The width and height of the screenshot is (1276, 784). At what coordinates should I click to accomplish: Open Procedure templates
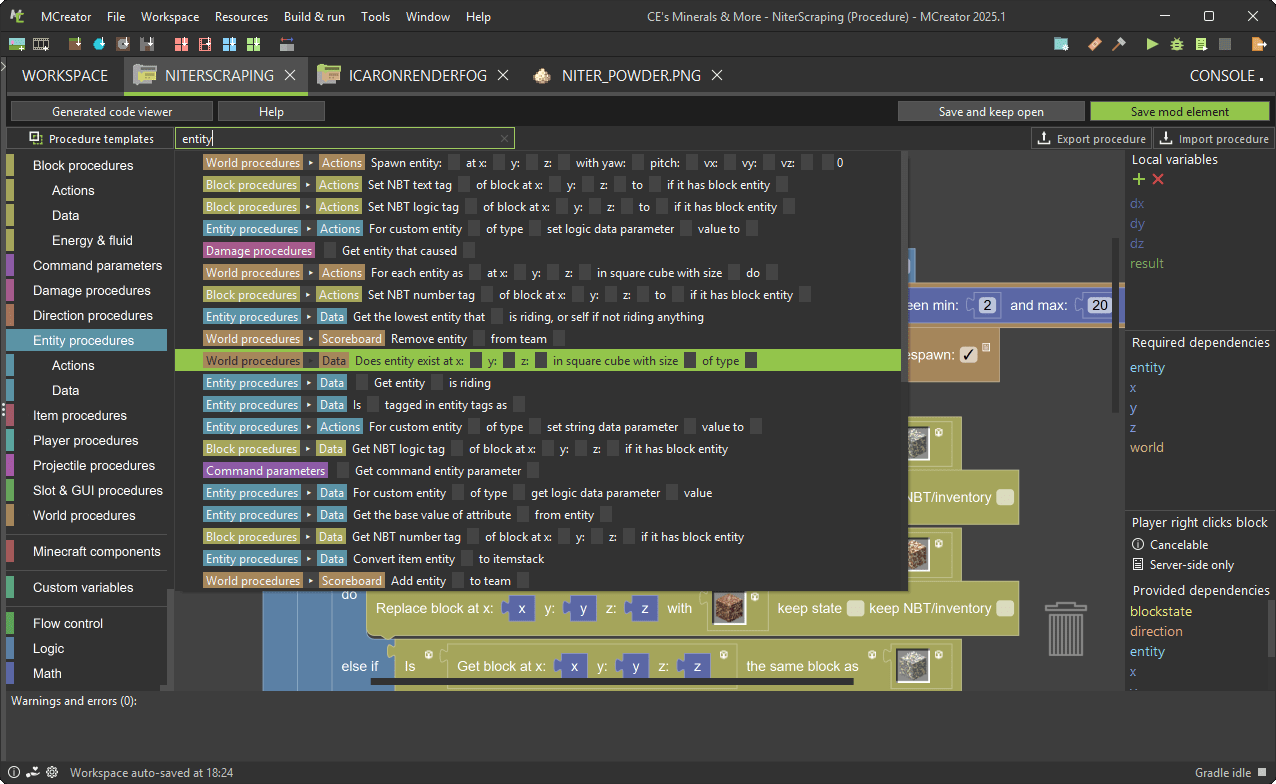tap(91, 138)
